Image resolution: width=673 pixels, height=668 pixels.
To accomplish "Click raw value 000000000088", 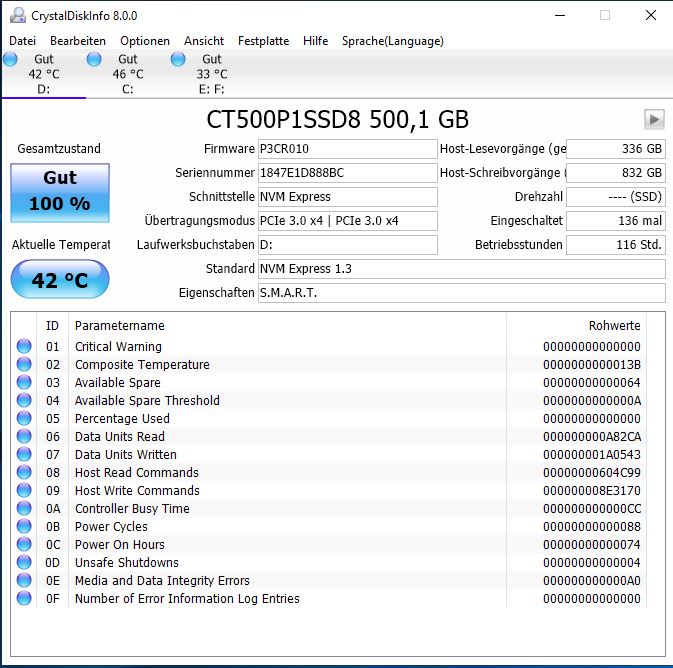I will (592, 527).
